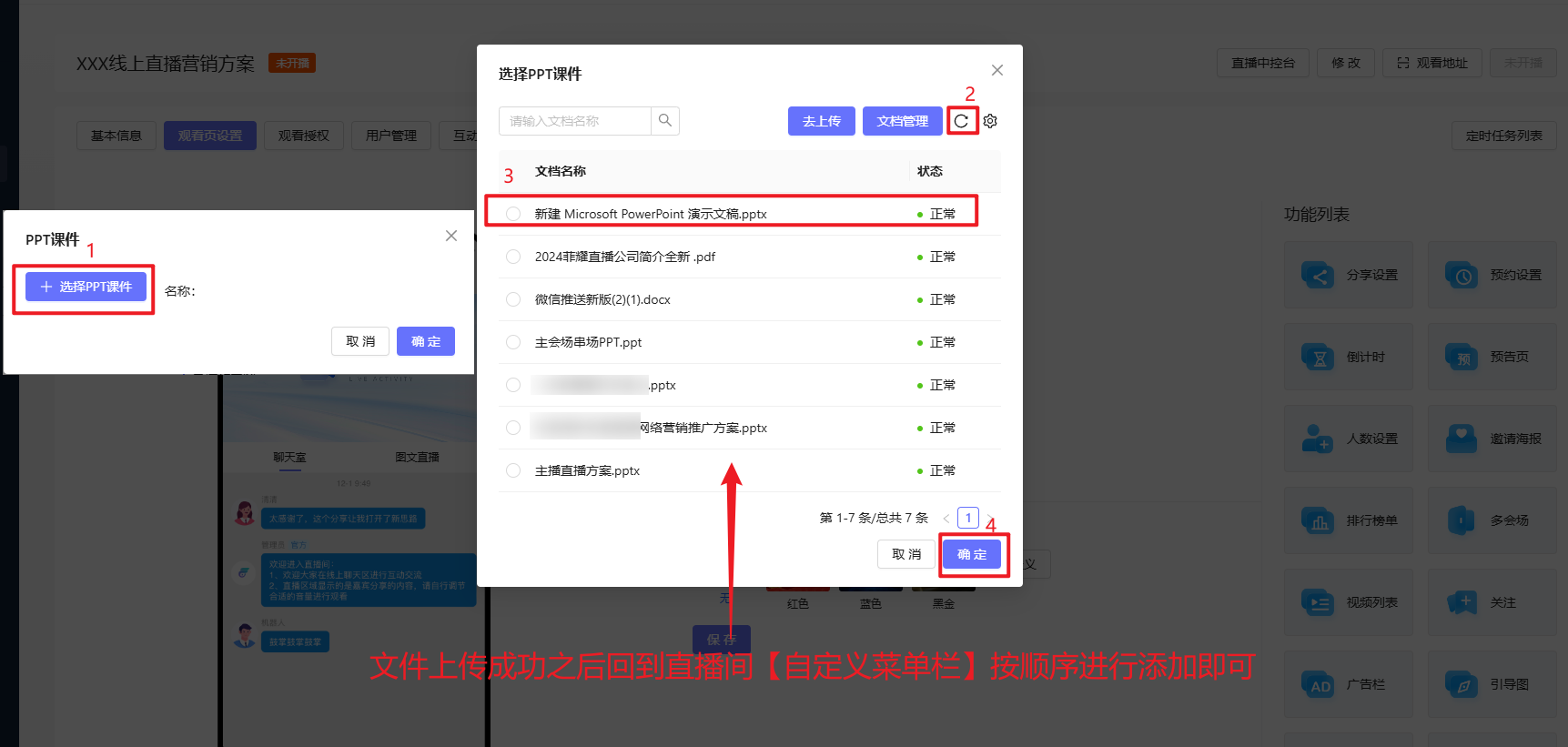Open the 分享设置 share icon
The image size is (1568, 747).
[x=1318, y=275]
